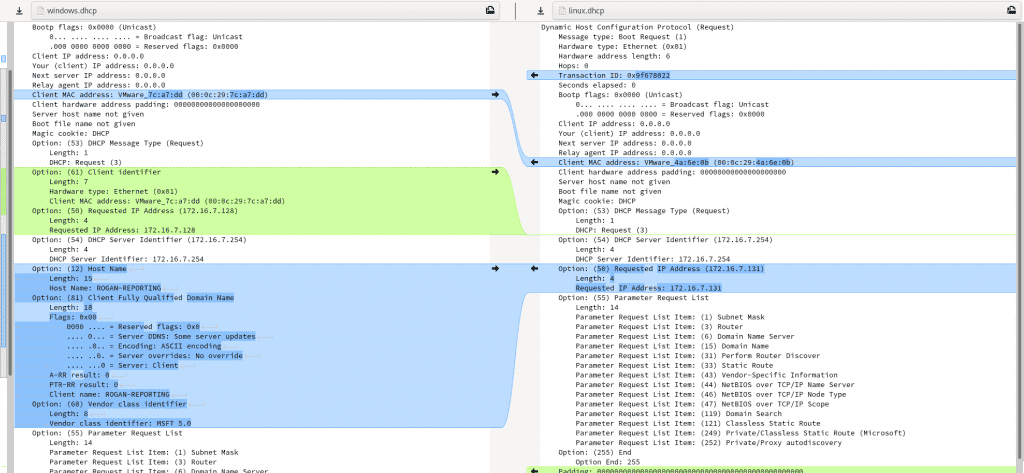This screenshot has width=1024, height=473.
Task: Pull Requested IP 172.16.7.131 block to left
Action: click(534, 268)
